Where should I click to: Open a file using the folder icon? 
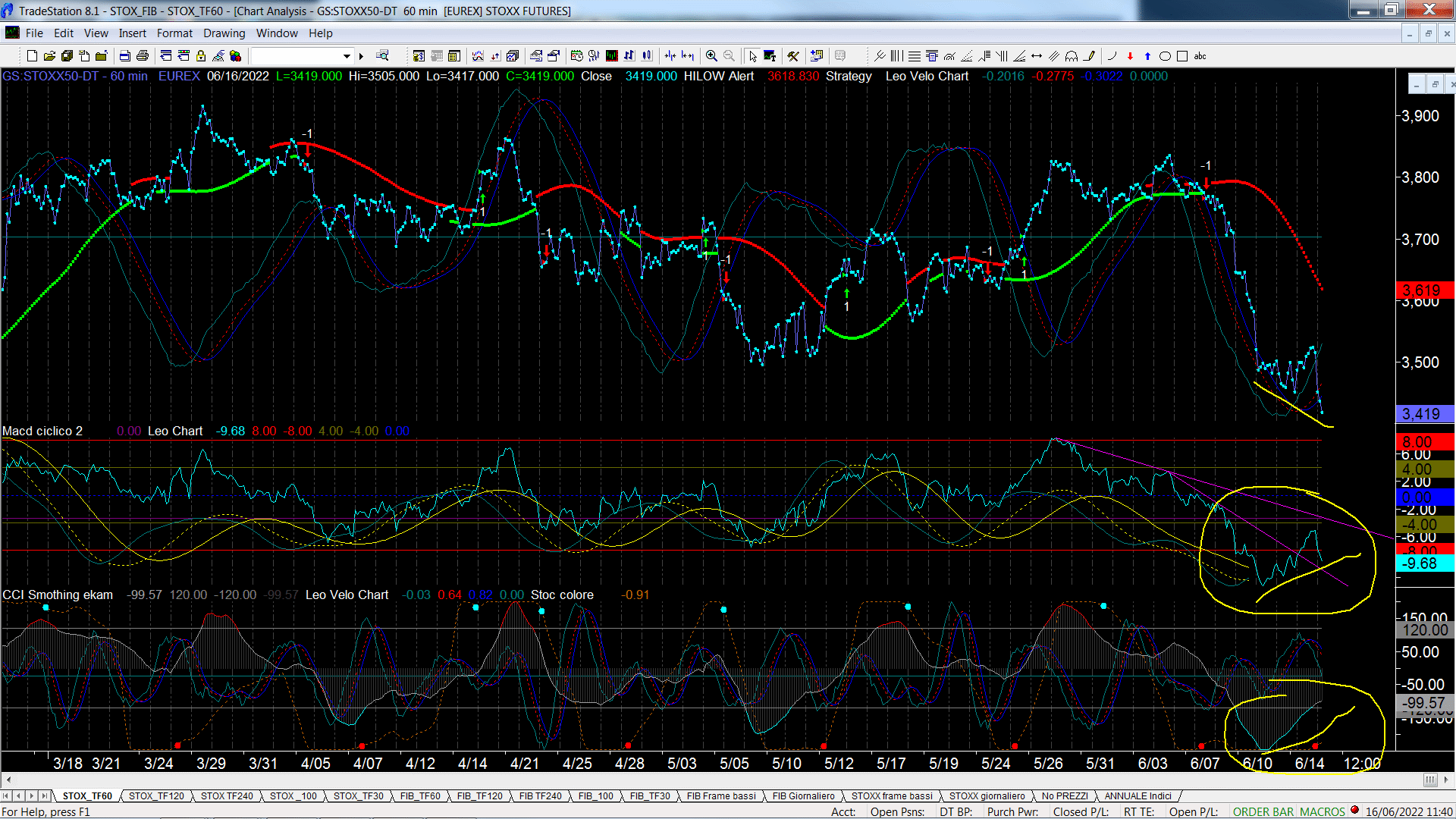coord(49,56)
